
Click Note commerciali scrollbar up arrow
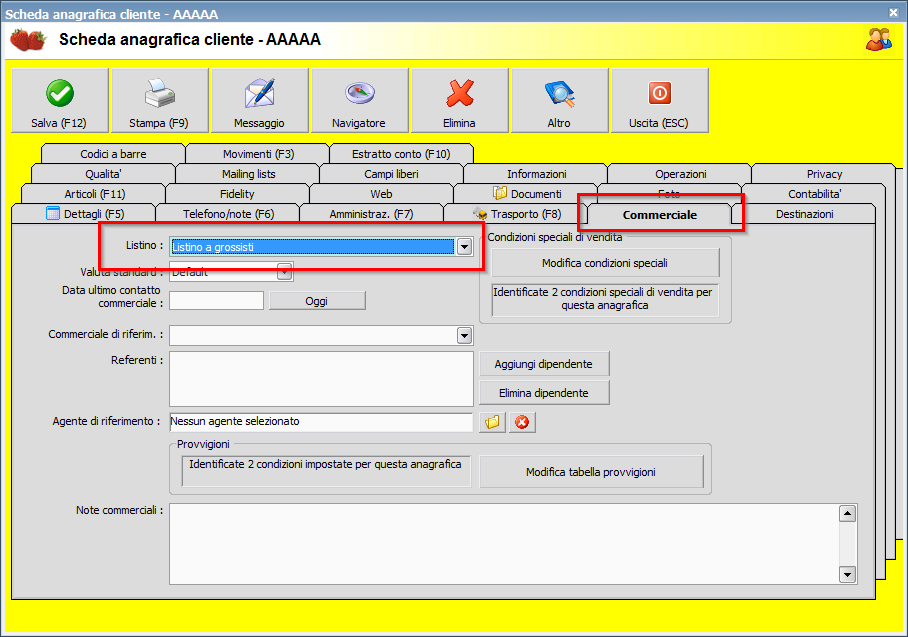point(847,514)
